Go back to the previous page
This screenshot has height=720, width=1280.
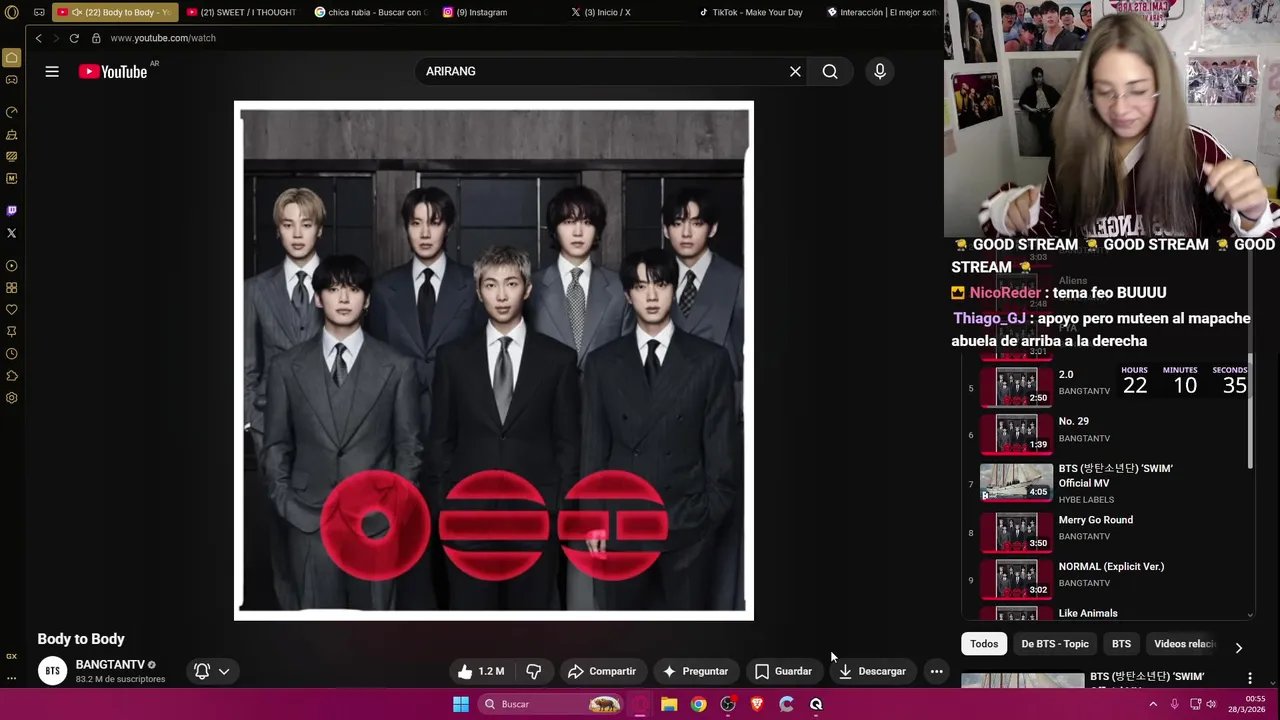pyautogui.click(x=38, y=38)
